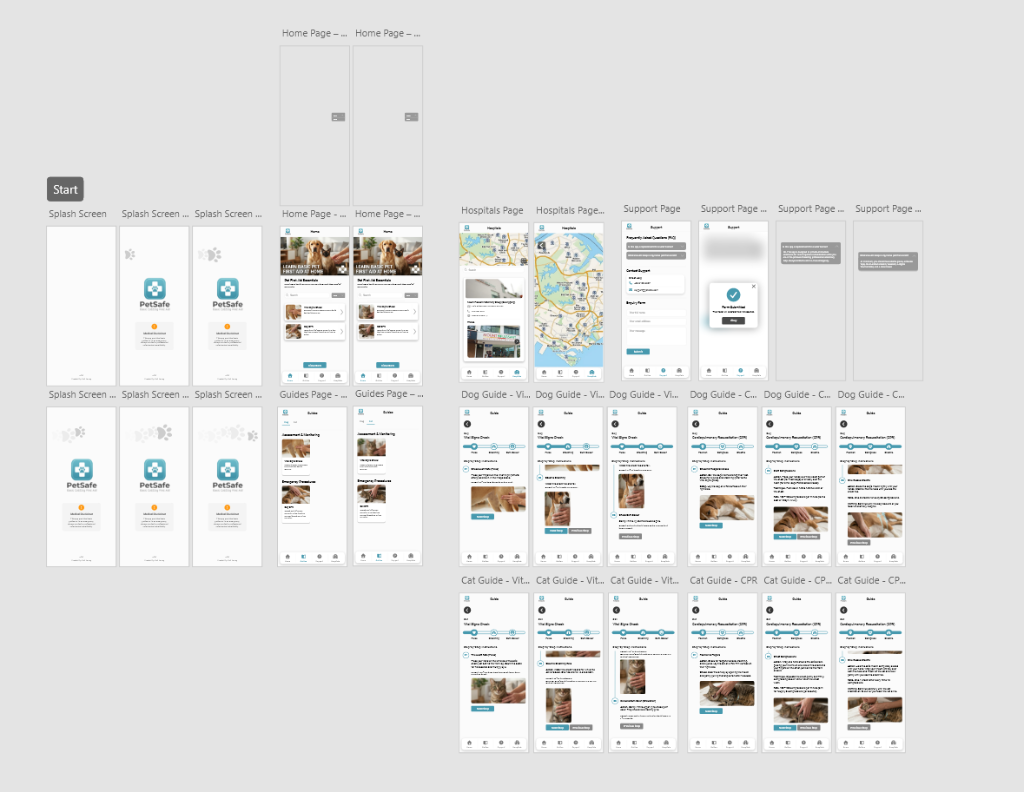Click the lone paw print on second splash screen
Image resolution: width=1024 pixels, height=792 pixels.
point(130,254)
